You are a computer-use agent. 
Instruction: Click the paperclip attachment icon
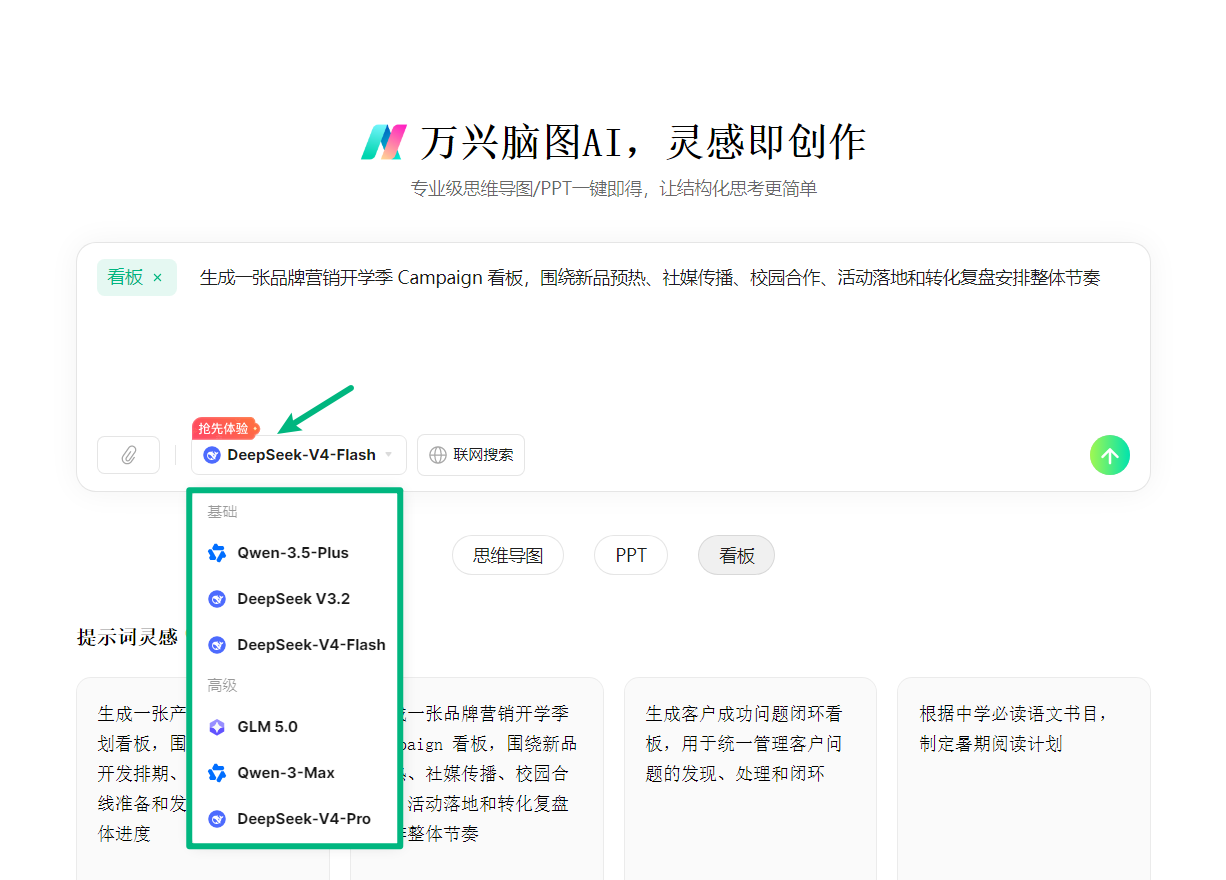click(x=128, y=455)
